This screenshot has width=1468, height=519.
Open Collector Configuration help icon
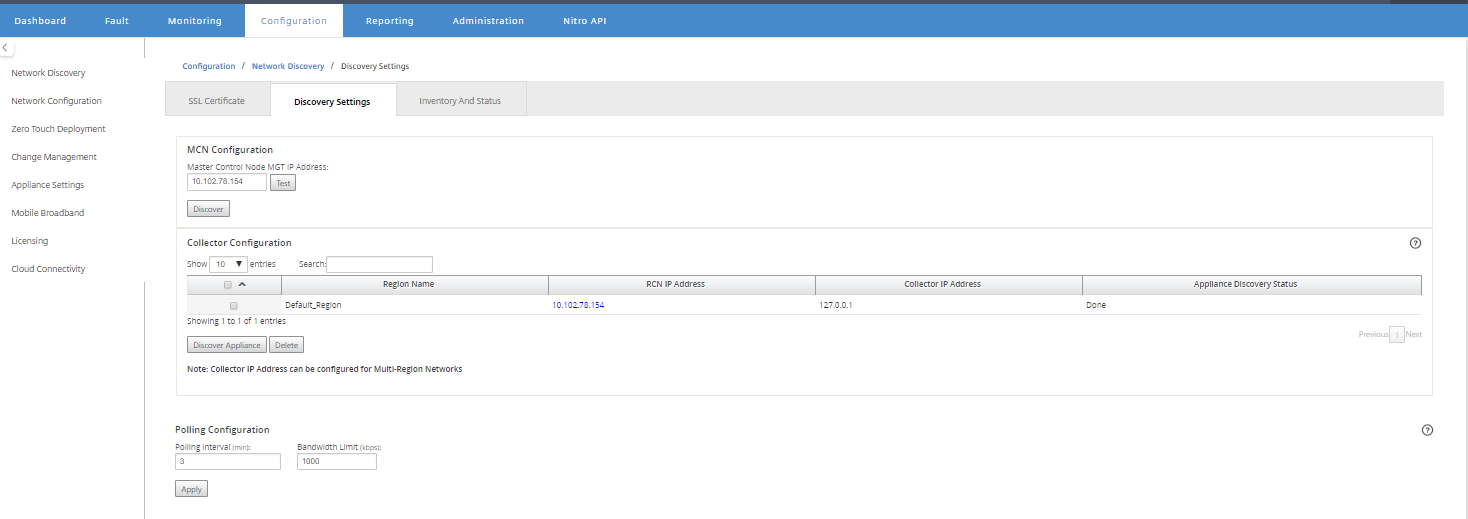(x=1415, y=243)
